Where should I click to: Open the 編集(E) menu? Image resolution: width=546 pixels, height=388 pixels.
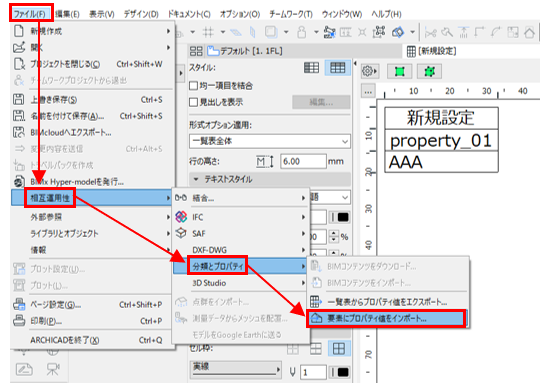tap(67, 14)
